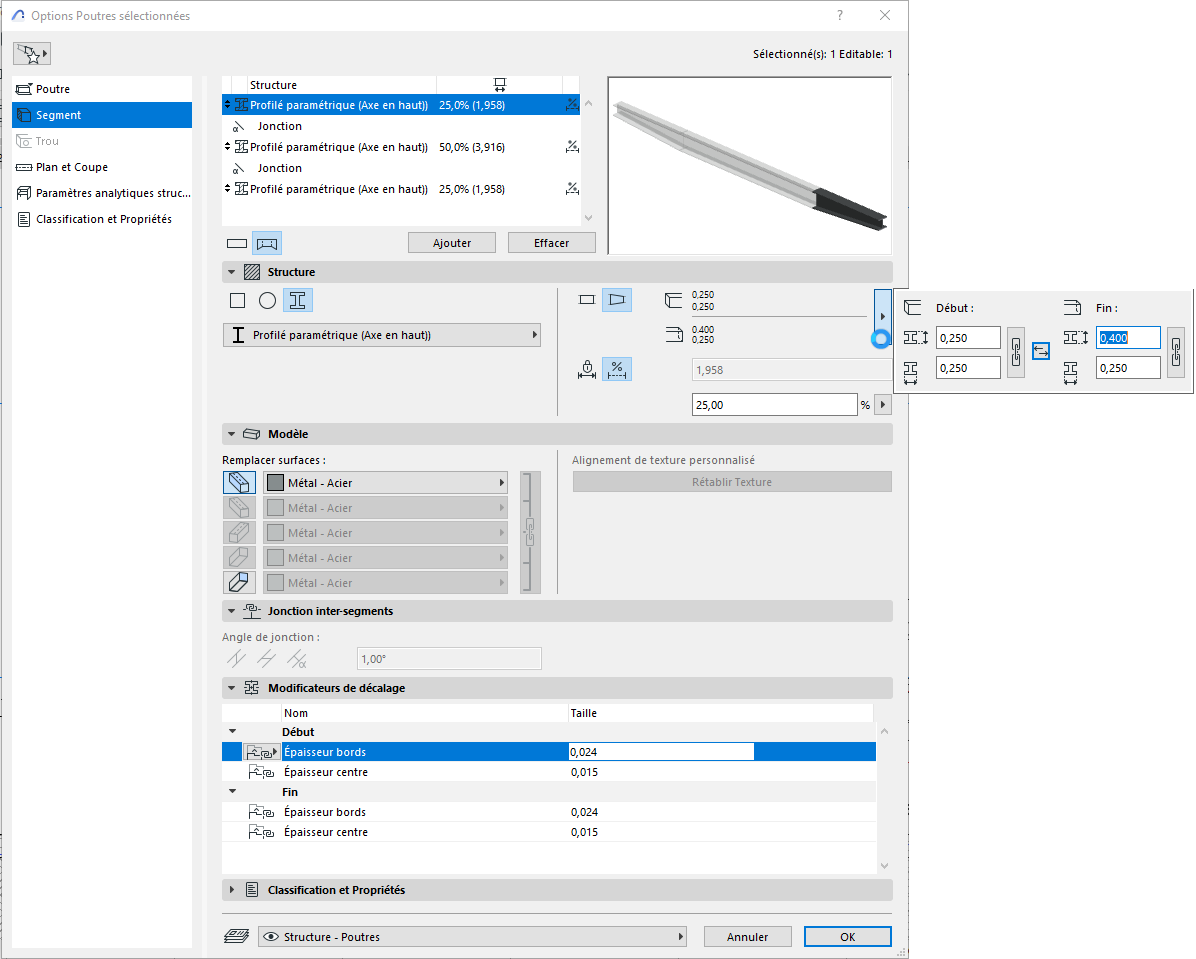Open the Structure - Poutres layer dropdown

click(x=472, y=937)
